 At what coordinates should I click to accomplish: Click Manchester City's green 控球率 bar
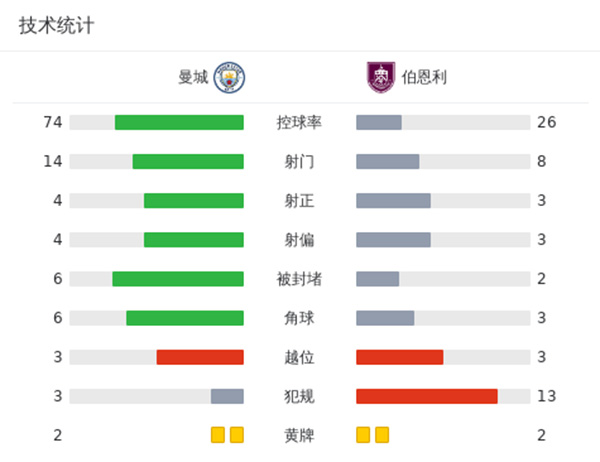179,122
